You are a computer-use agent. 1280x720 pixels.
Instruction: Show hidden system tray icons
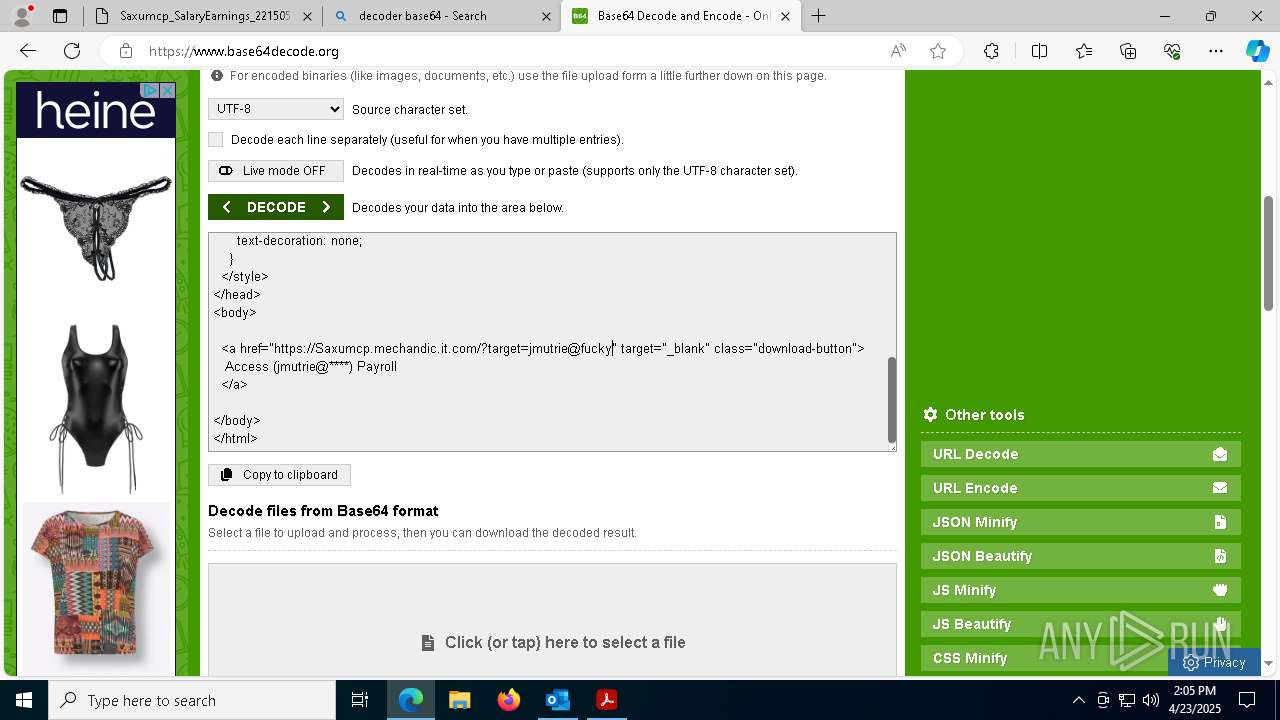click(x=1078, y=700)
